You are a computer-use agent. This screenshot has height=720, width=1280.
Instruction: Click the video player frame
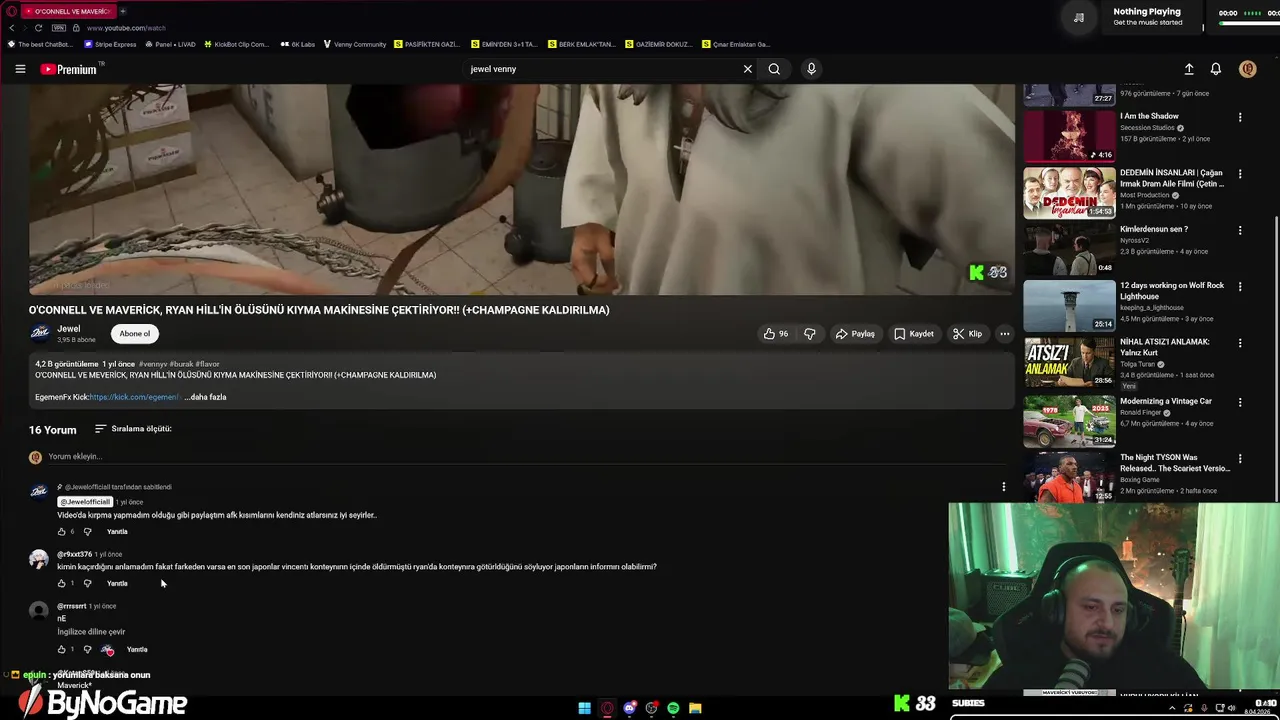522,189
